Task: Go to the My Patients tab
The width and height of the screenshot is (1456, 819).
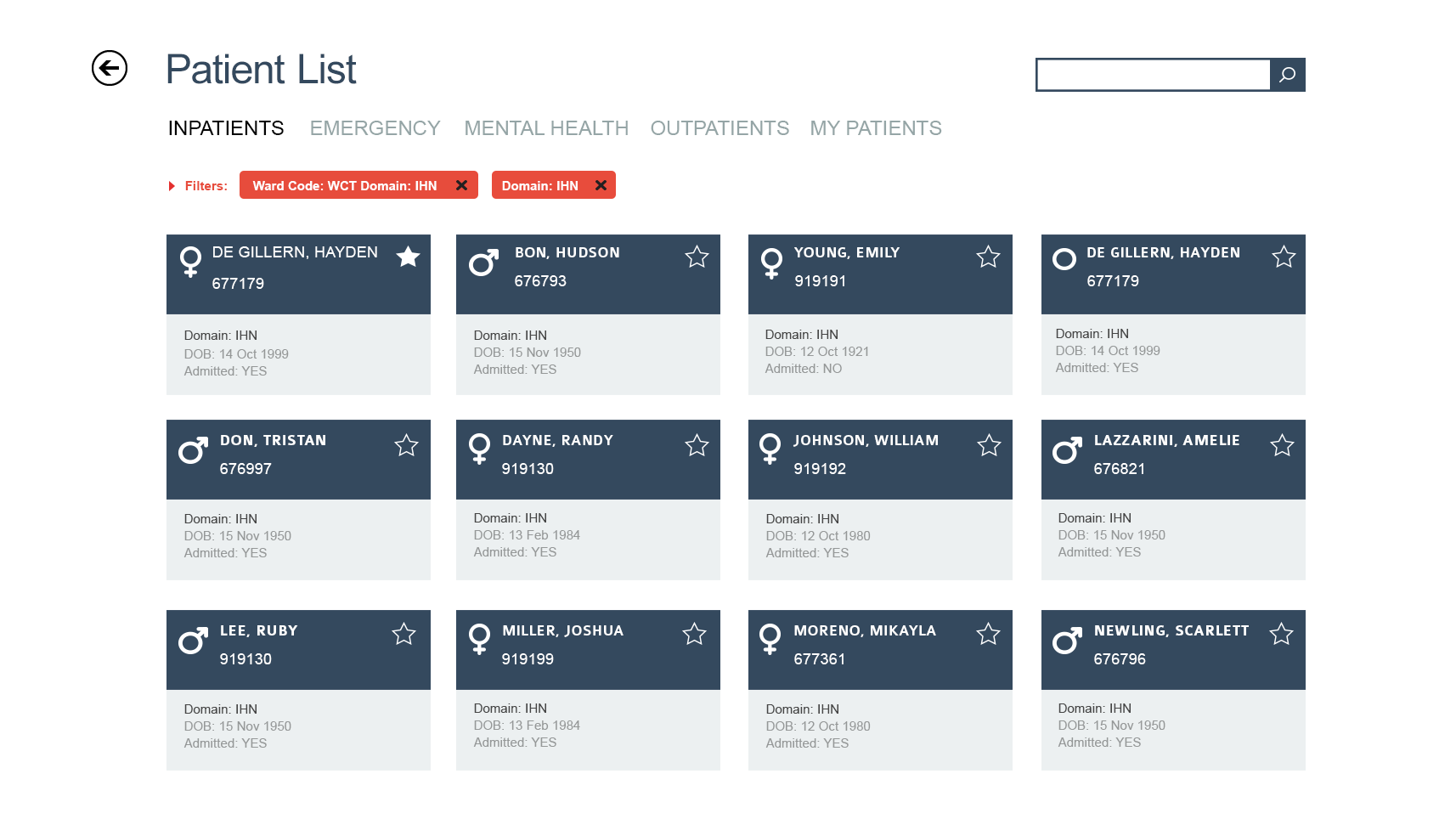Action: tap(875, 128)
